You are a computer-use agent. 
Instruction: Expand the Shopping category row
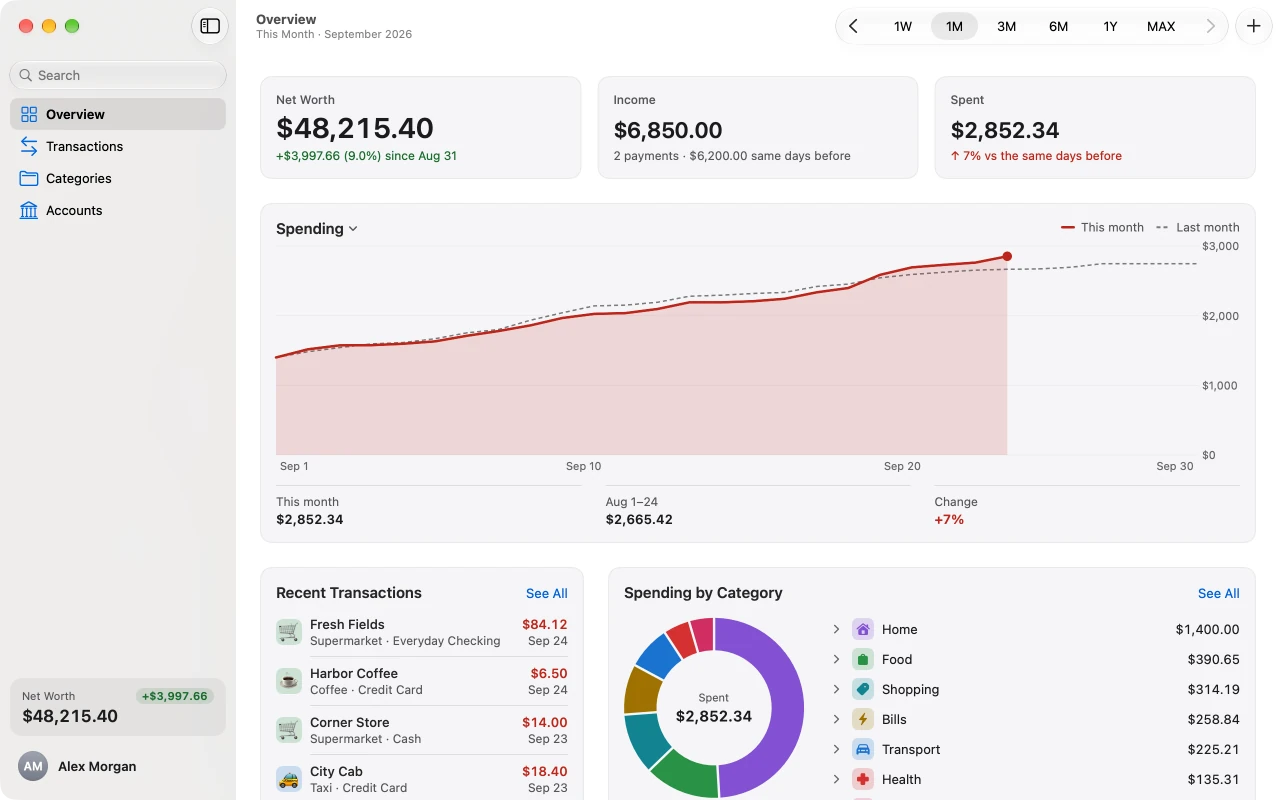pos(836,689)
